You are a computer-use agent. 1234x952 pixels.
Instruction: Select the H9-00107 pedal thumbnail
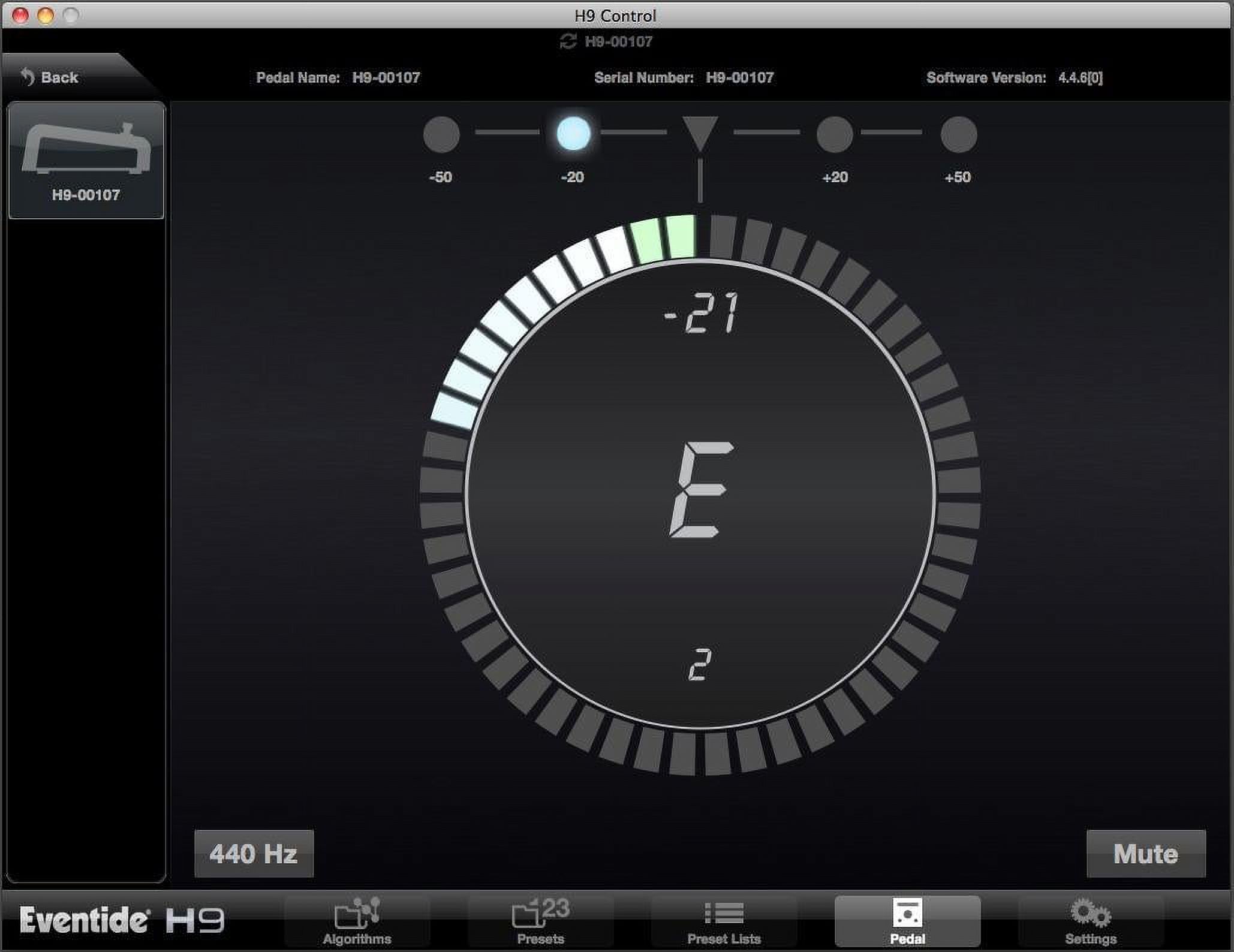(x=86, y=160)
